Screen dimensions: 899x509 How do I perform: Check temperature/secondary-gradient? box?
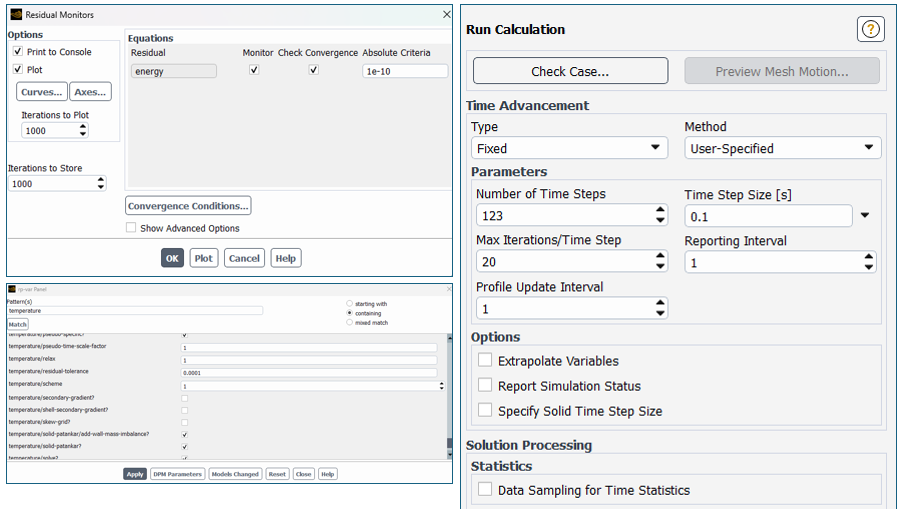185,398
